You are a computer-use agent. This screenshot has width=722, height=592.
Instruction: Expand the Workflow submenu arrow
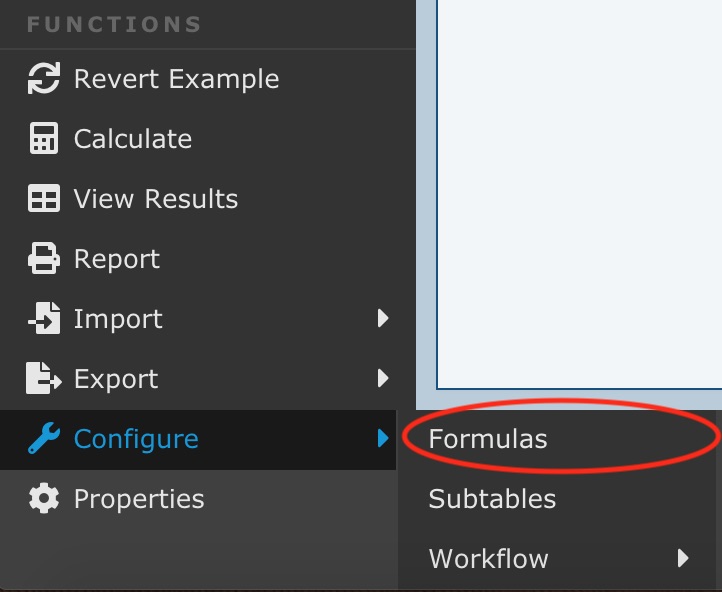click(x=683, y=558)
